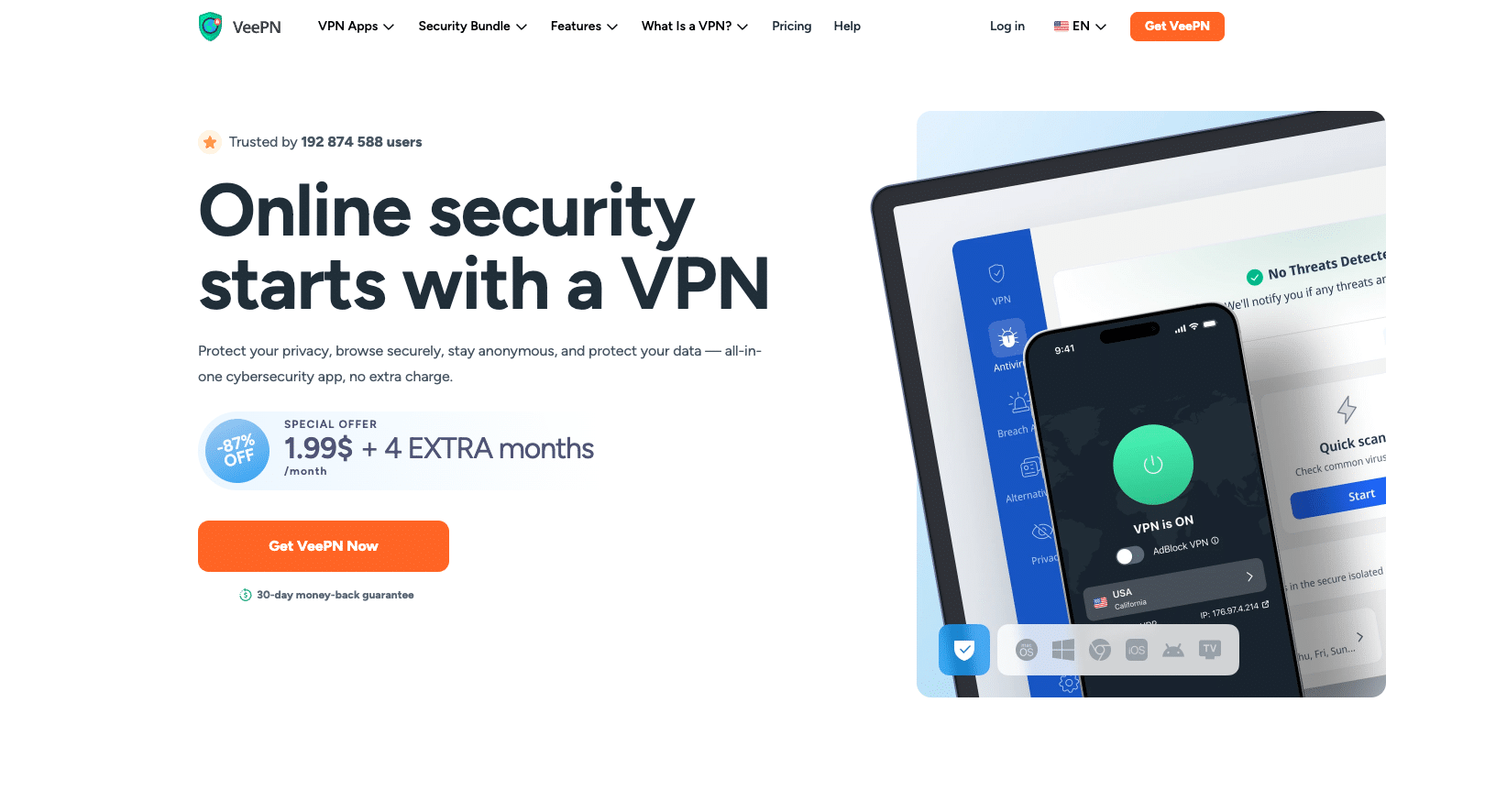Expand the Features menu
The width and height of the screenshot is (1507, 812).
coord(584,27)
